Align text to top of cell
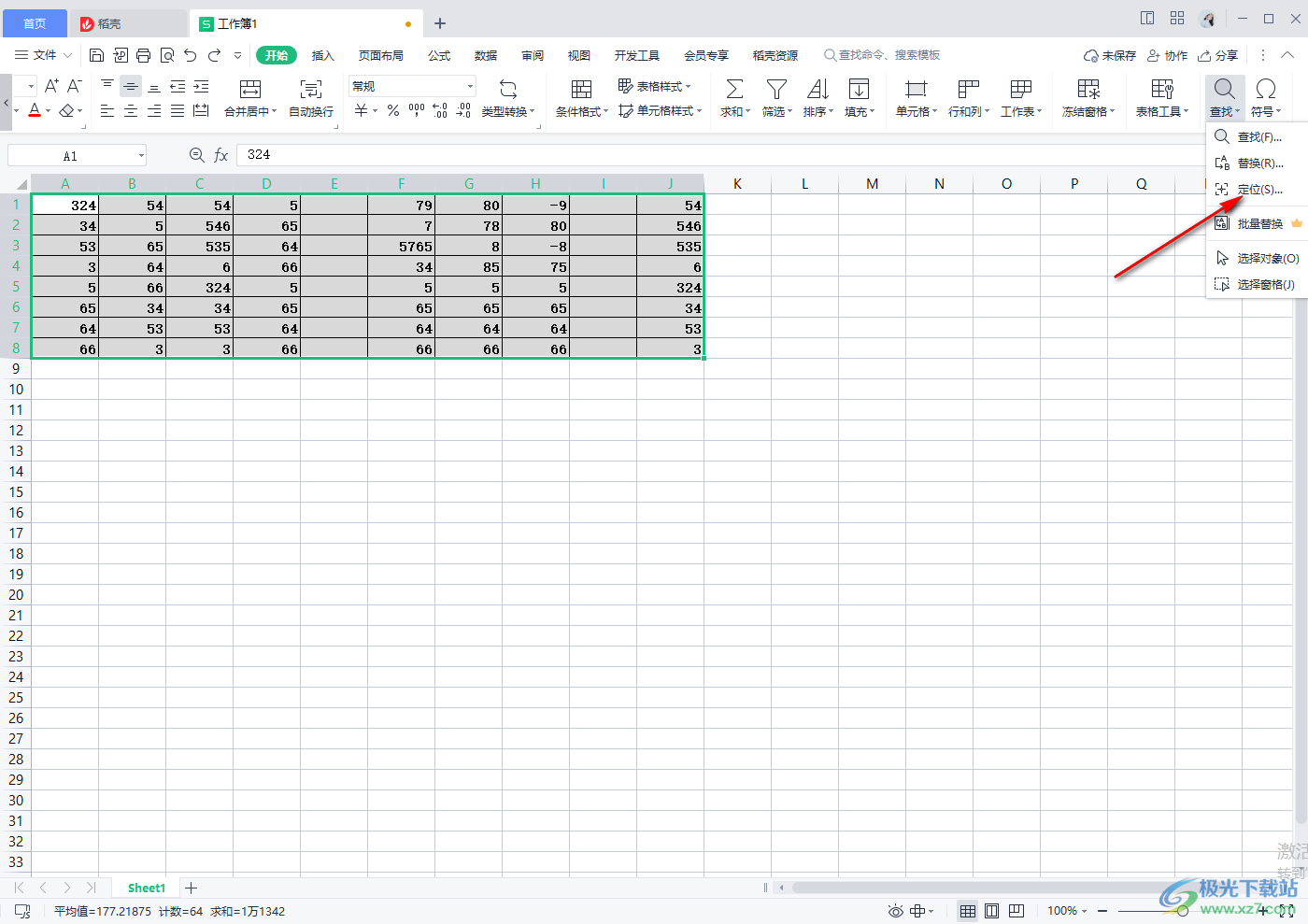 (107, 86)
